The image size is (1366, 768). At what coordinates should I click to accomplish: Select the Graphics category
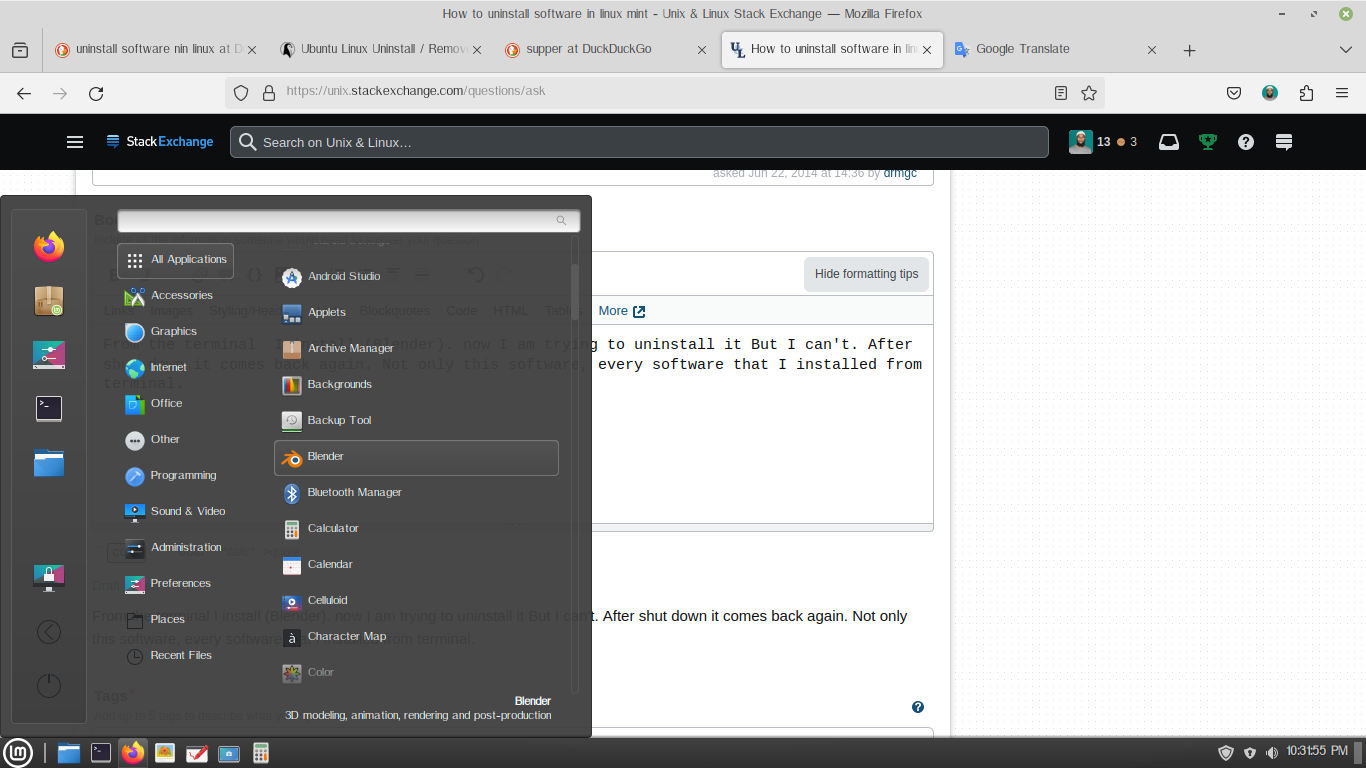[176, 332]
